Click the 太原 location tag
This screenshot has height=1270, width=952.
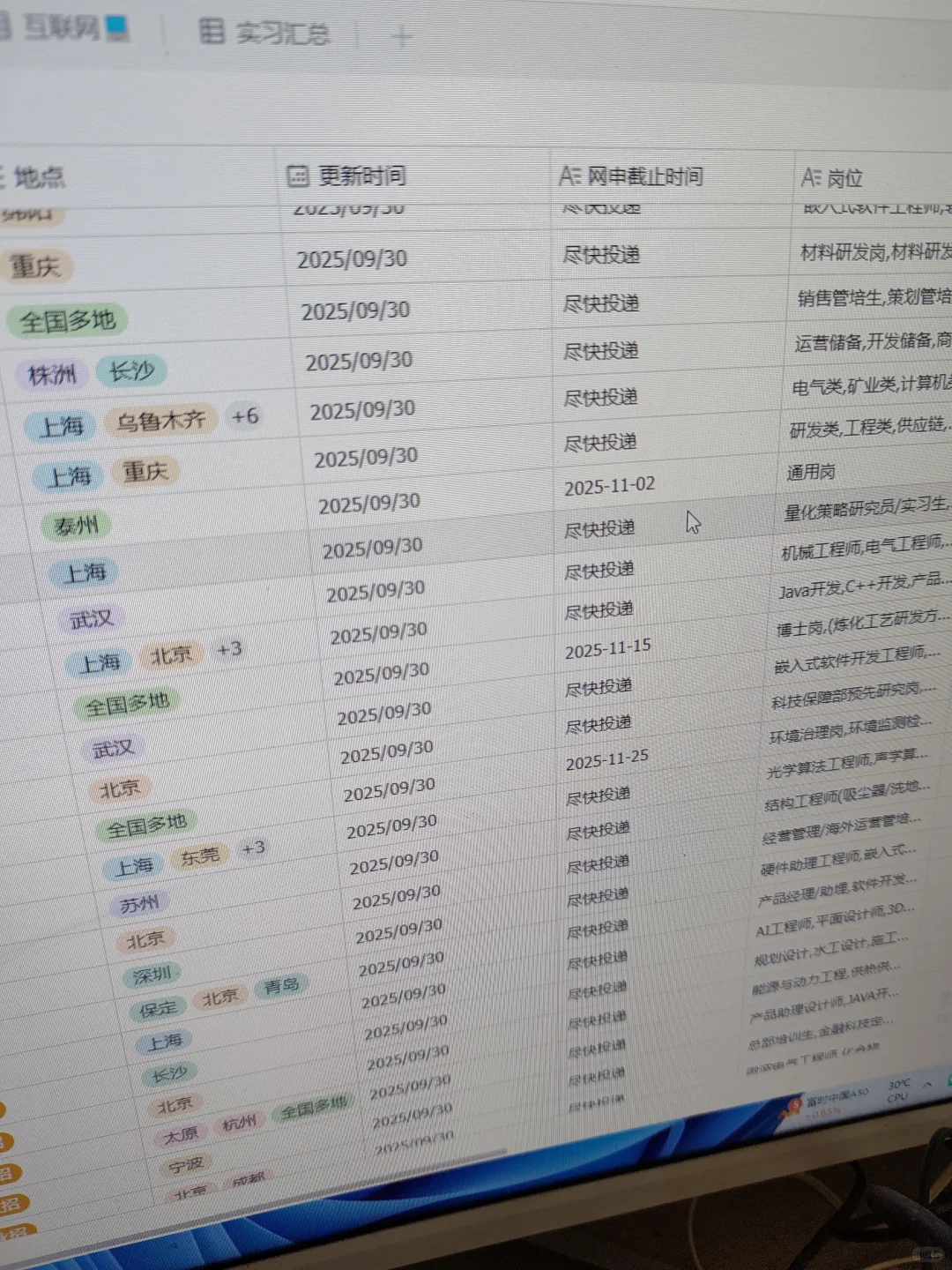pos(181,1135)
